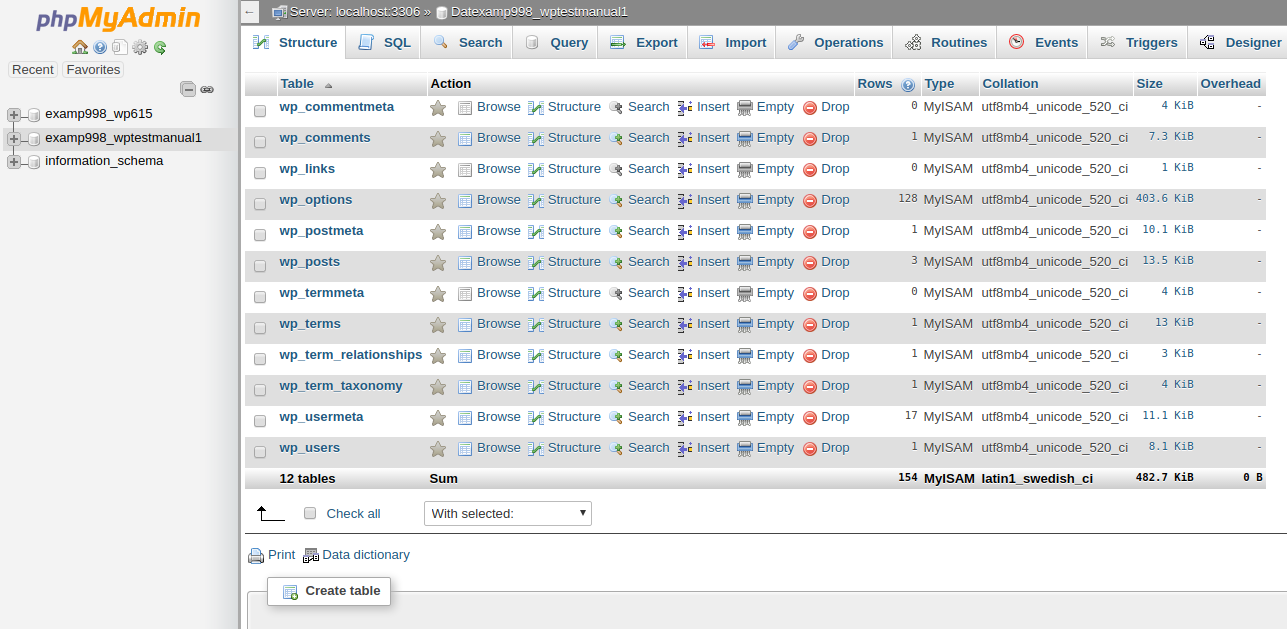1287x629 pixels.
Task: Click the phpMyAdmin logo
Action: point(119,20)
